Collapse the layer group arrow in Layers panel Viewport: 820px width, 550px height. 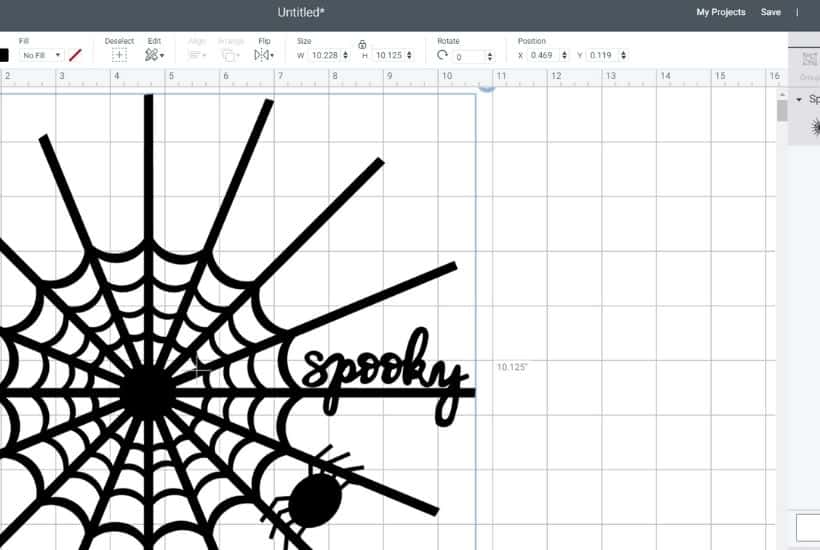799,99
